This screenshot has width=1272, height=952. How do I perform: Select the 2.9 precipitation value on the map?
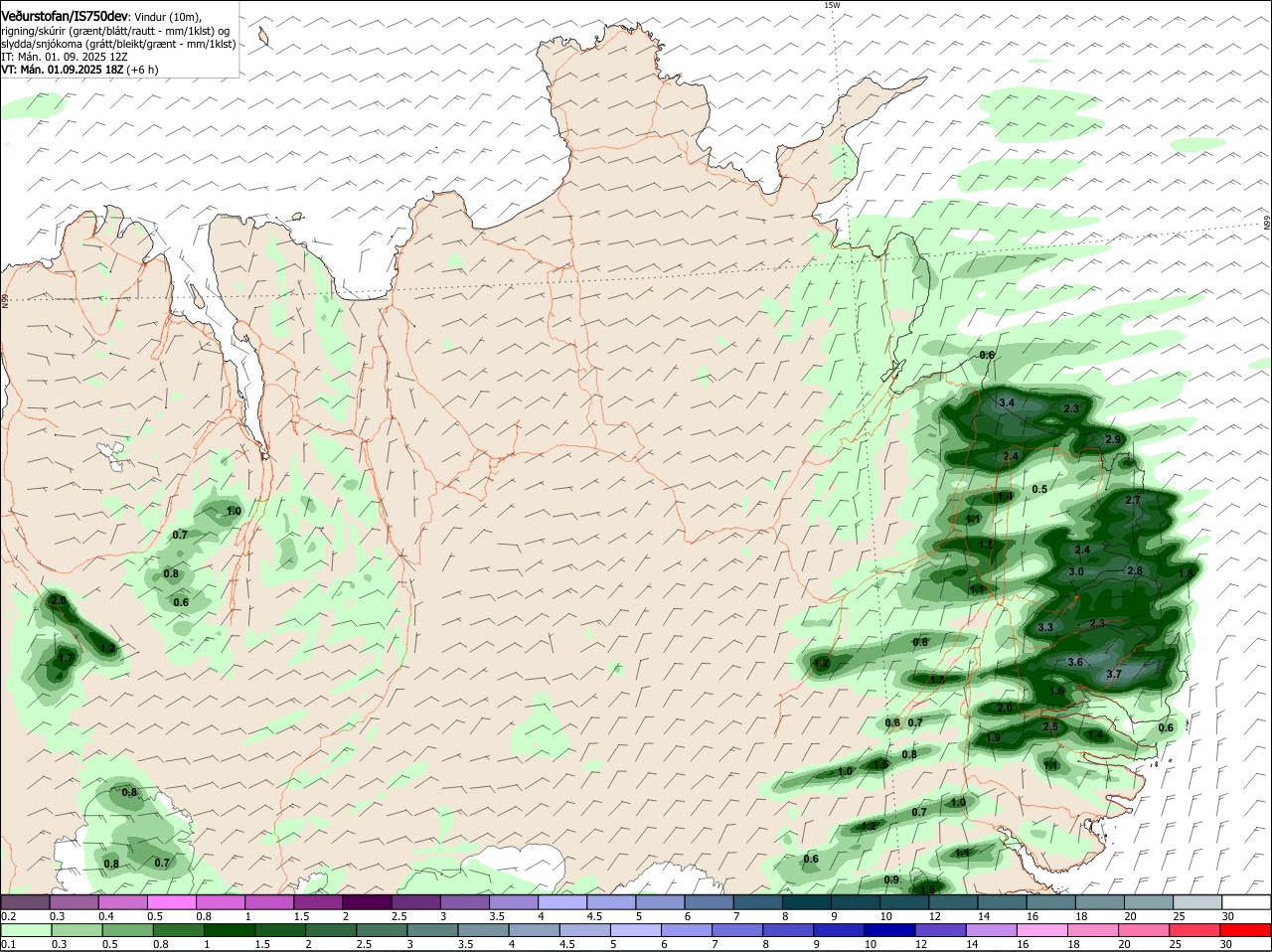click(x=1113, y=440)
